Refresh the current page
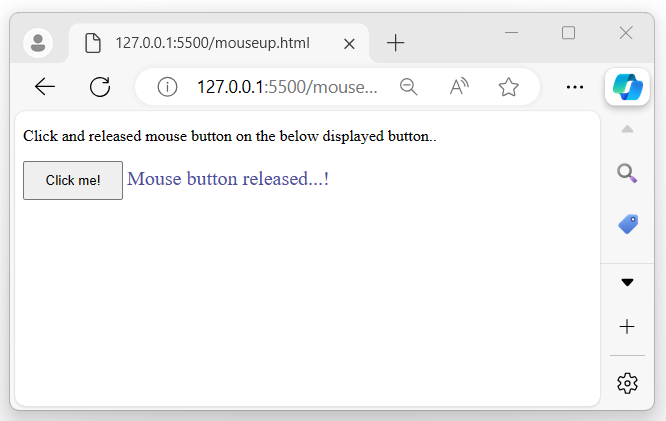 (x=100, y=87)
